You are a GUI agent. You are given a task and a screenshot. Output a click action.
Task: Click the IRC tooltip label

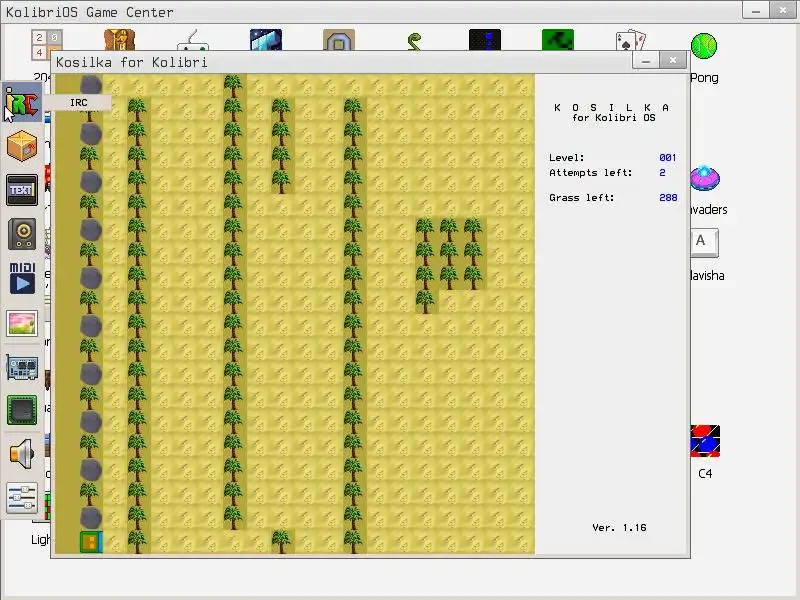(x=79, y=103)
